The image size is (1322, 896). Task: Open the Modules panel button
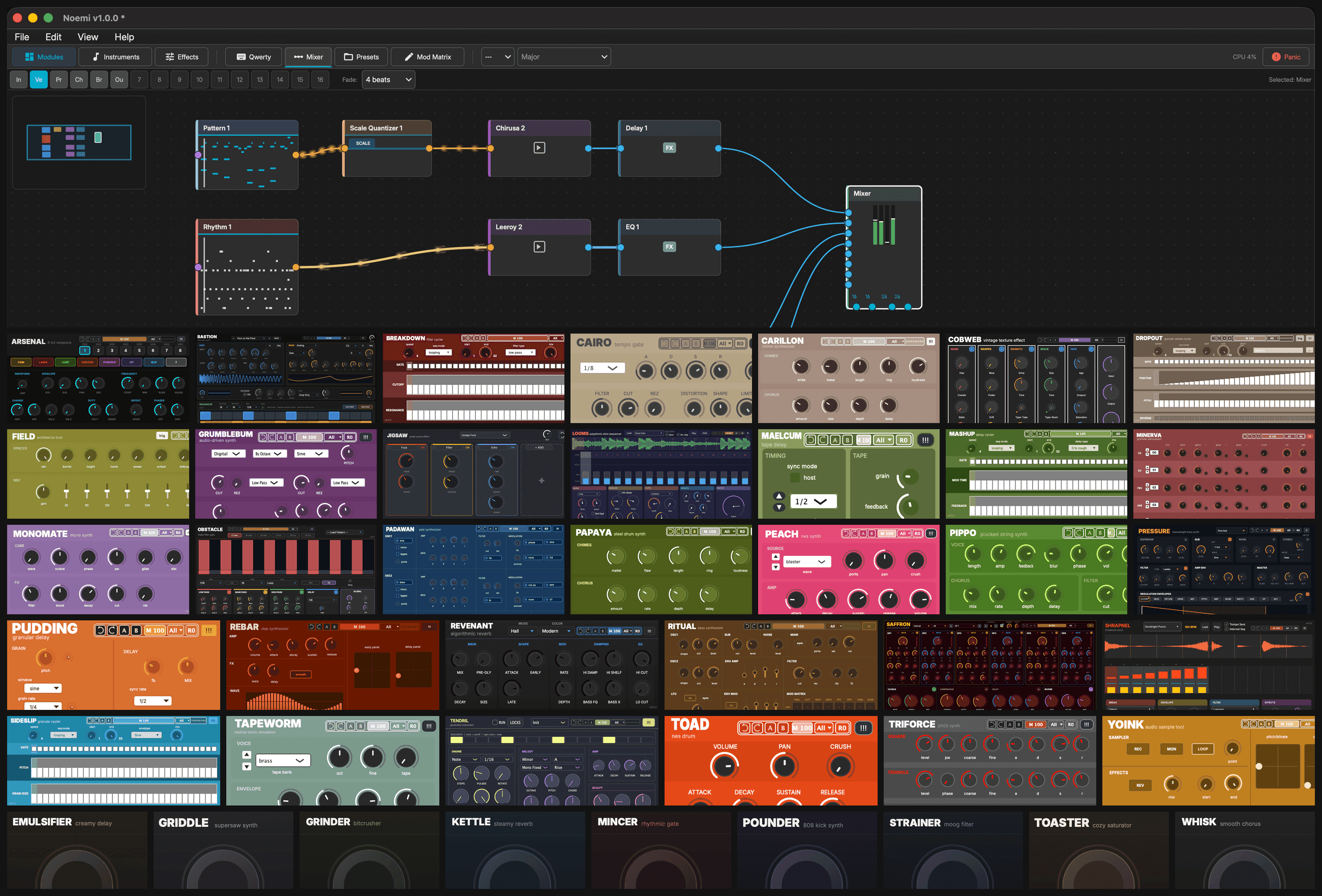(x=44, y=57)
